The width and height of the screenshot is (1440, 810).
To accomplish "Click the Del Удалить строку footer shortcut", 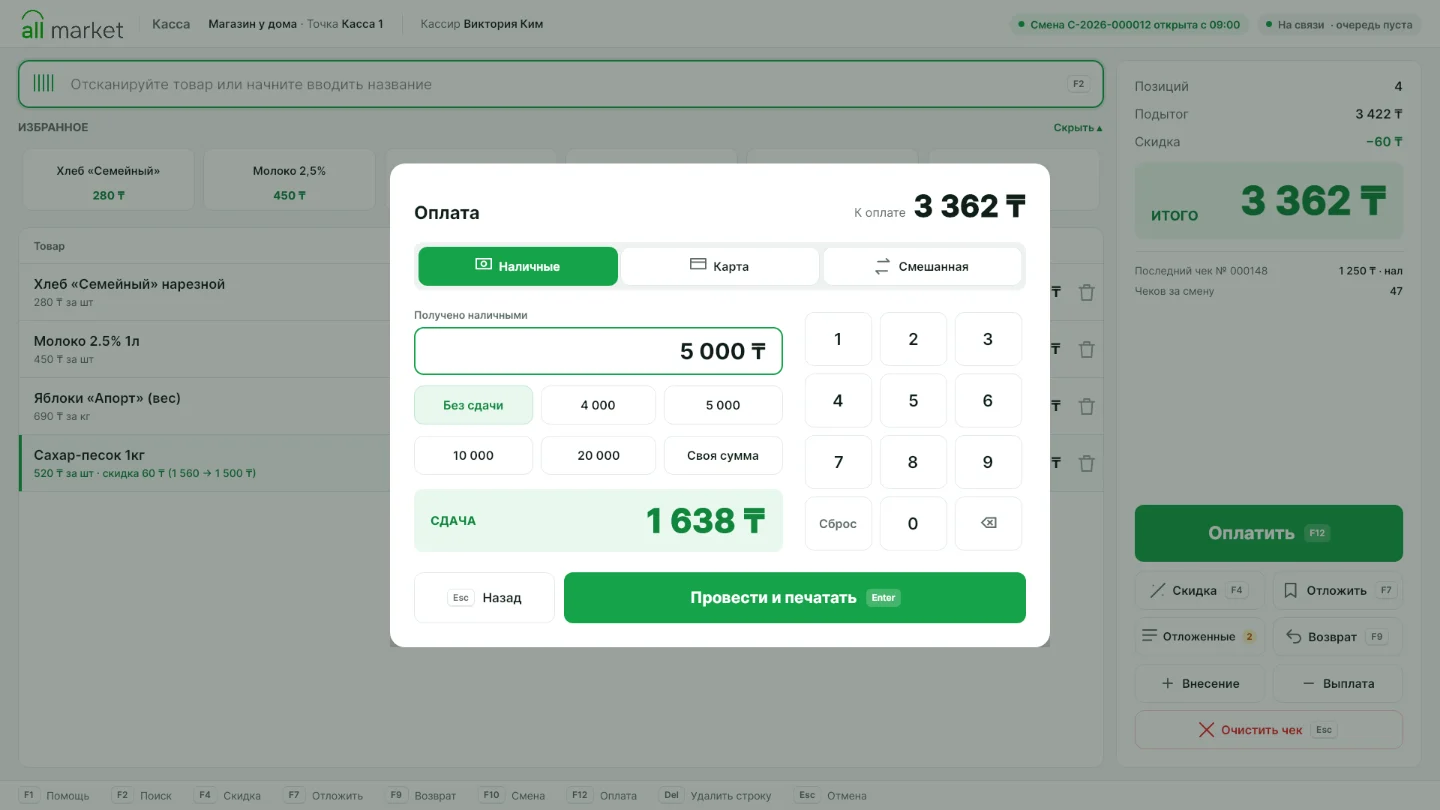I will click(716, 796).
